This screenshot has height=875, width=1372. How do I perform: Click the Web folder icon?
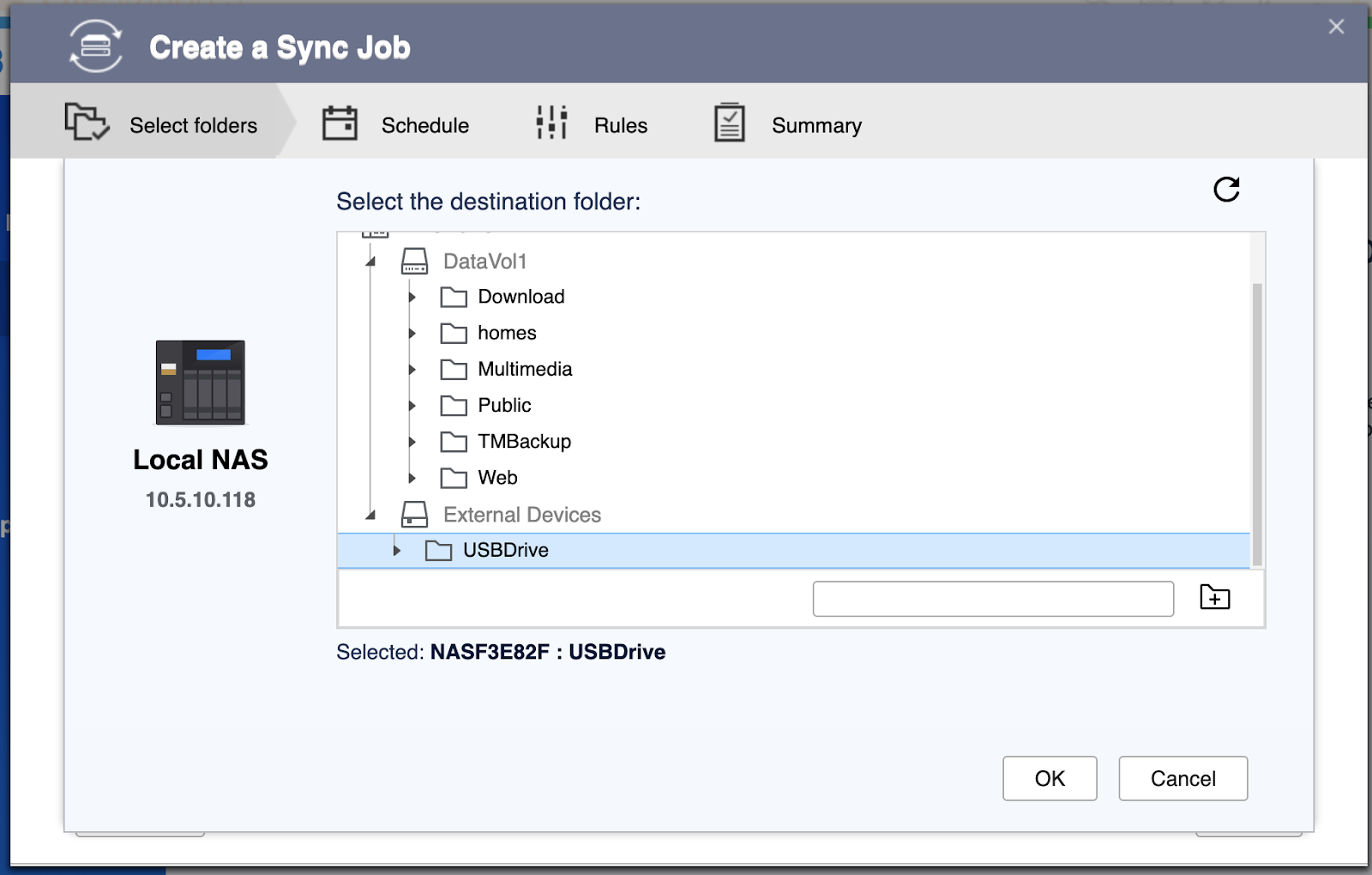pos(454,478)
